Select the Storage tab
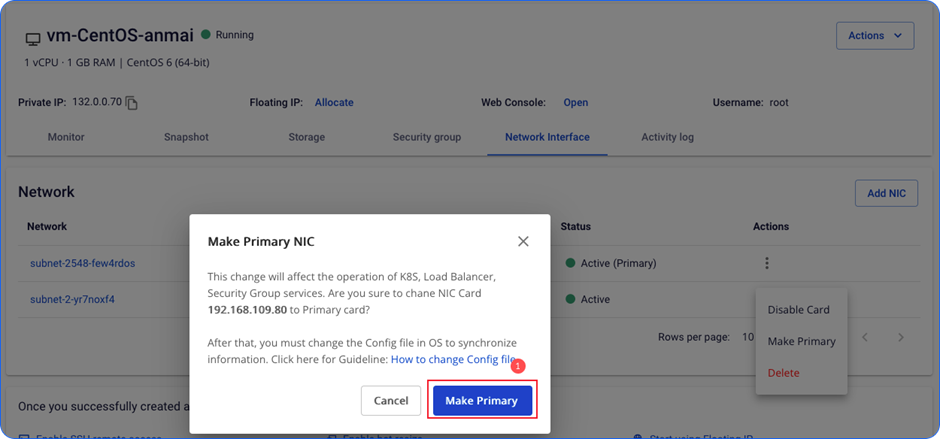This screenshot has width=940, height=439. 306,137
